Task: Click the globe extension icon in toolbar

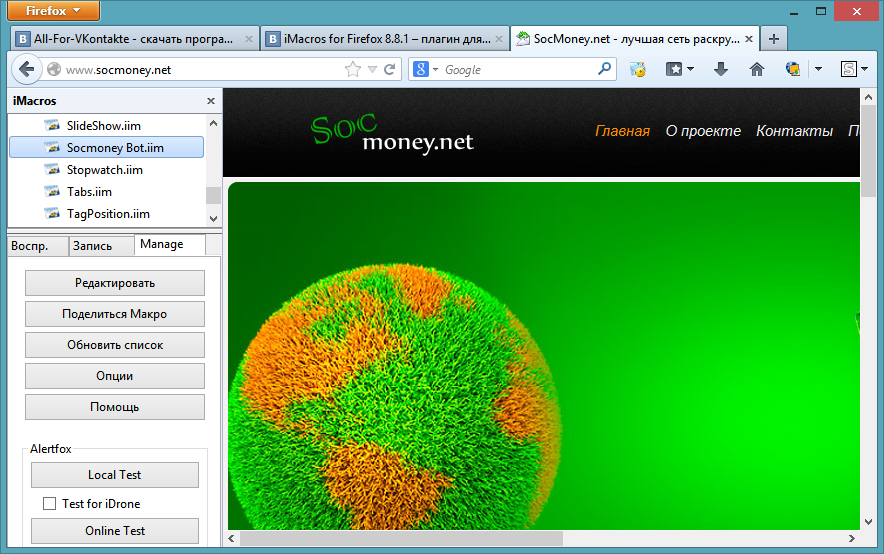Action: (793, 69)
